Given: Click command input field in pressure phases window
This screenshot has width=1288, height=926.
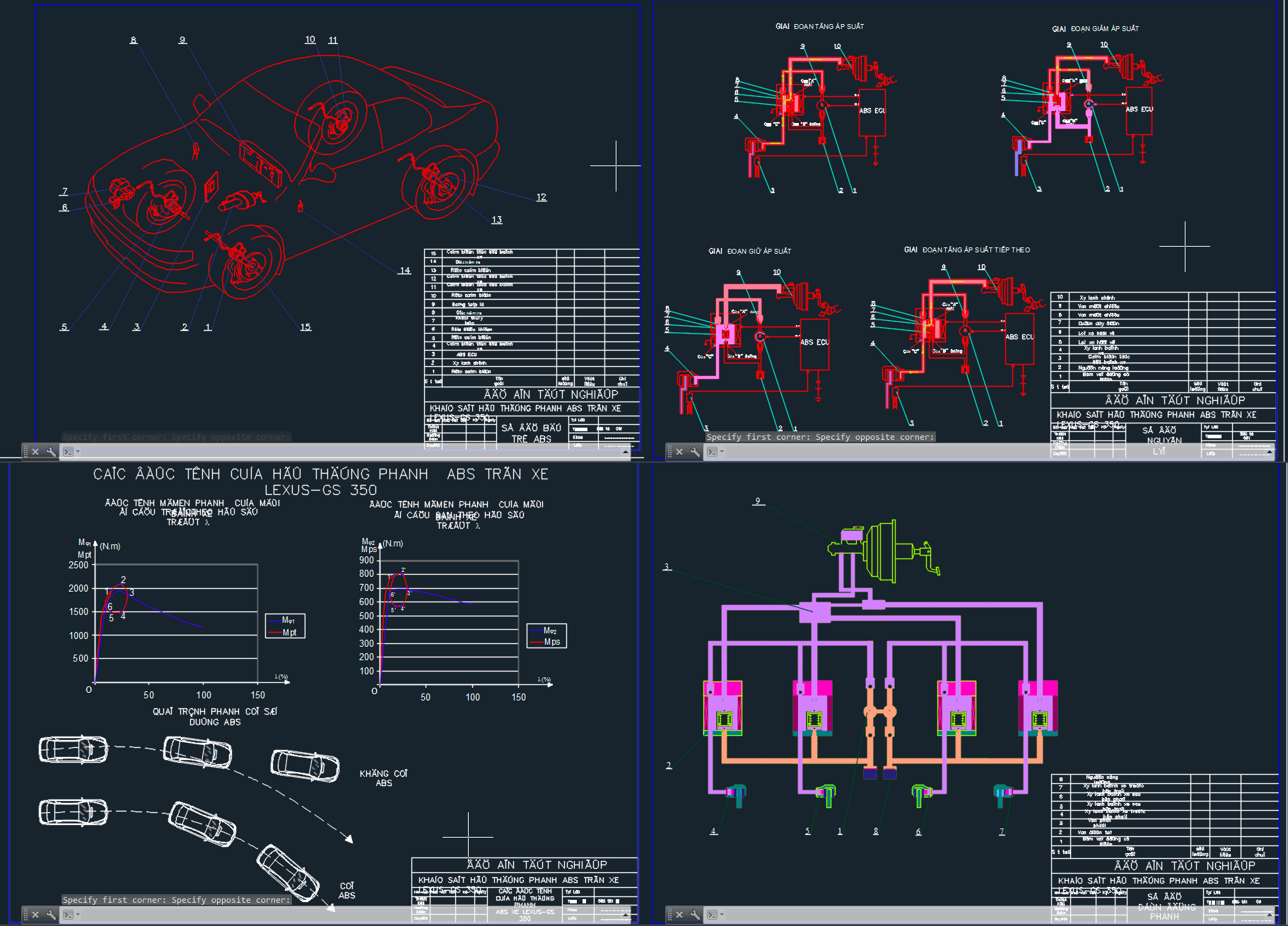Looking at the screenshot, I should click(x=995, y=452).
